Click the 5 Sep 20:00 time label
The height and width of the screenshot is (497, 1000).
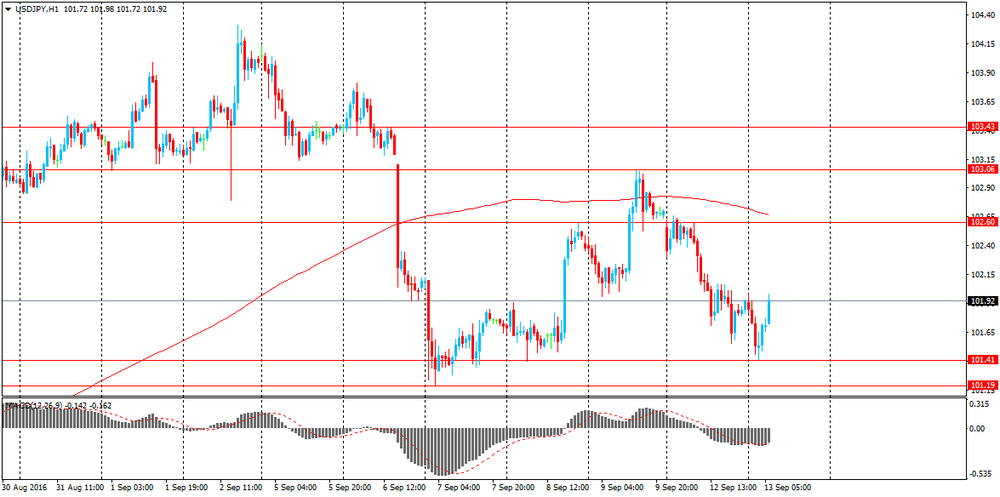(x=348, y=487)
